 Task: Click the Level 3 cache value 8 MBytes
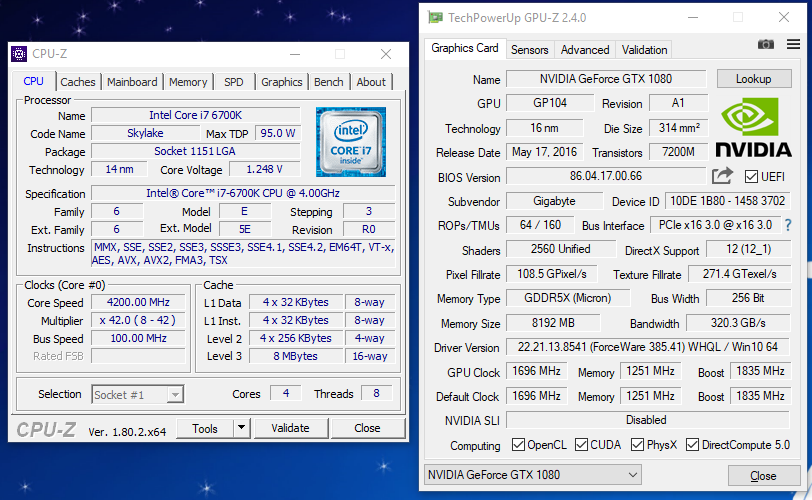pyautogui.click(x=296, y=356)
